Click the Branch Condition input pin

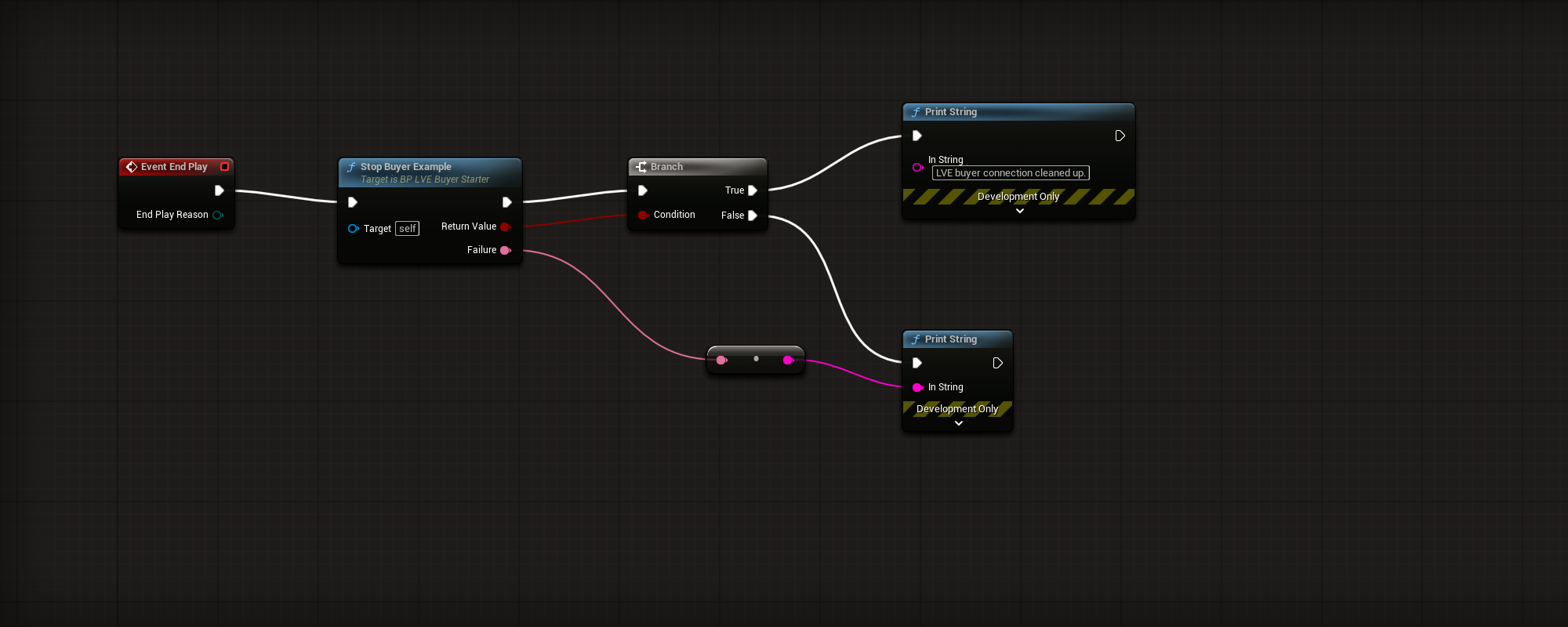point(643,215)
